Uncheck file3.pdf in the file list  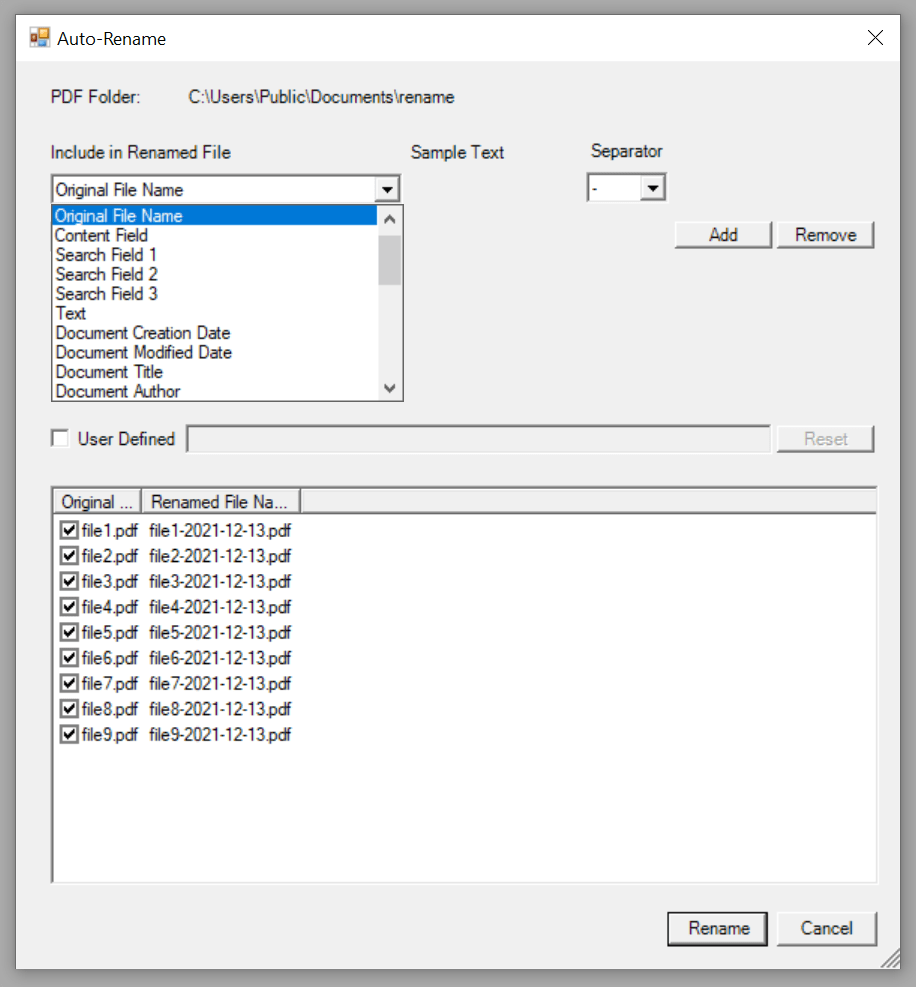click(68, 581)
